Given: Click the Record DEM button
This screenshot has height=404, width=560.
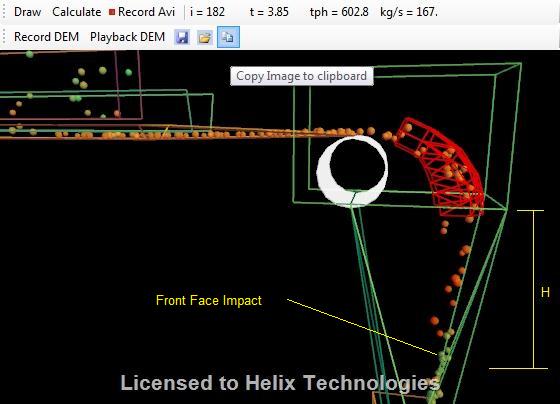Looking at the screenshot, I should 46,37.
